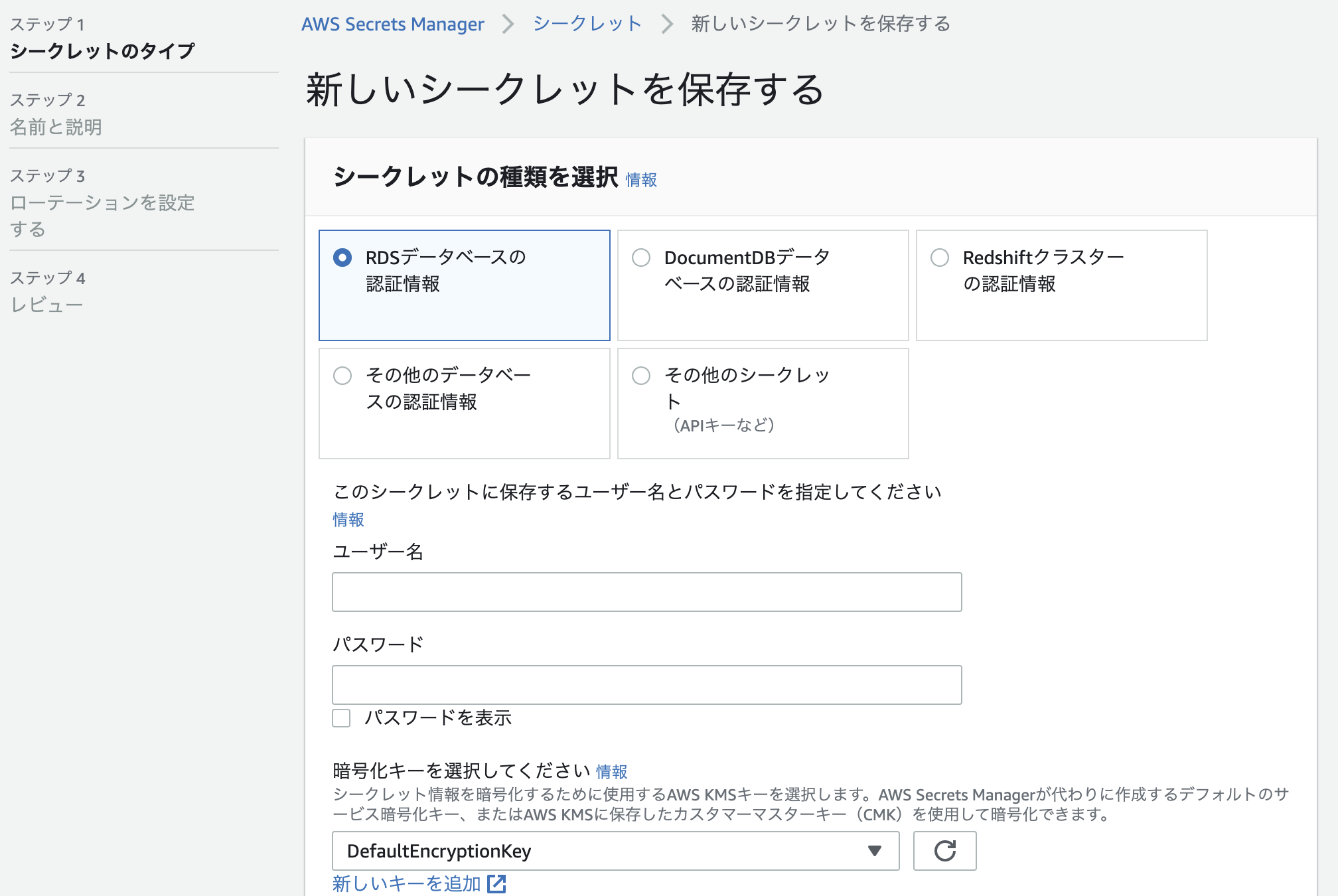Viewport: 1338px width, 896px height.
Task: Select DocumentDBデータベースの認証情報 radio option
Action: pos(641,258)
